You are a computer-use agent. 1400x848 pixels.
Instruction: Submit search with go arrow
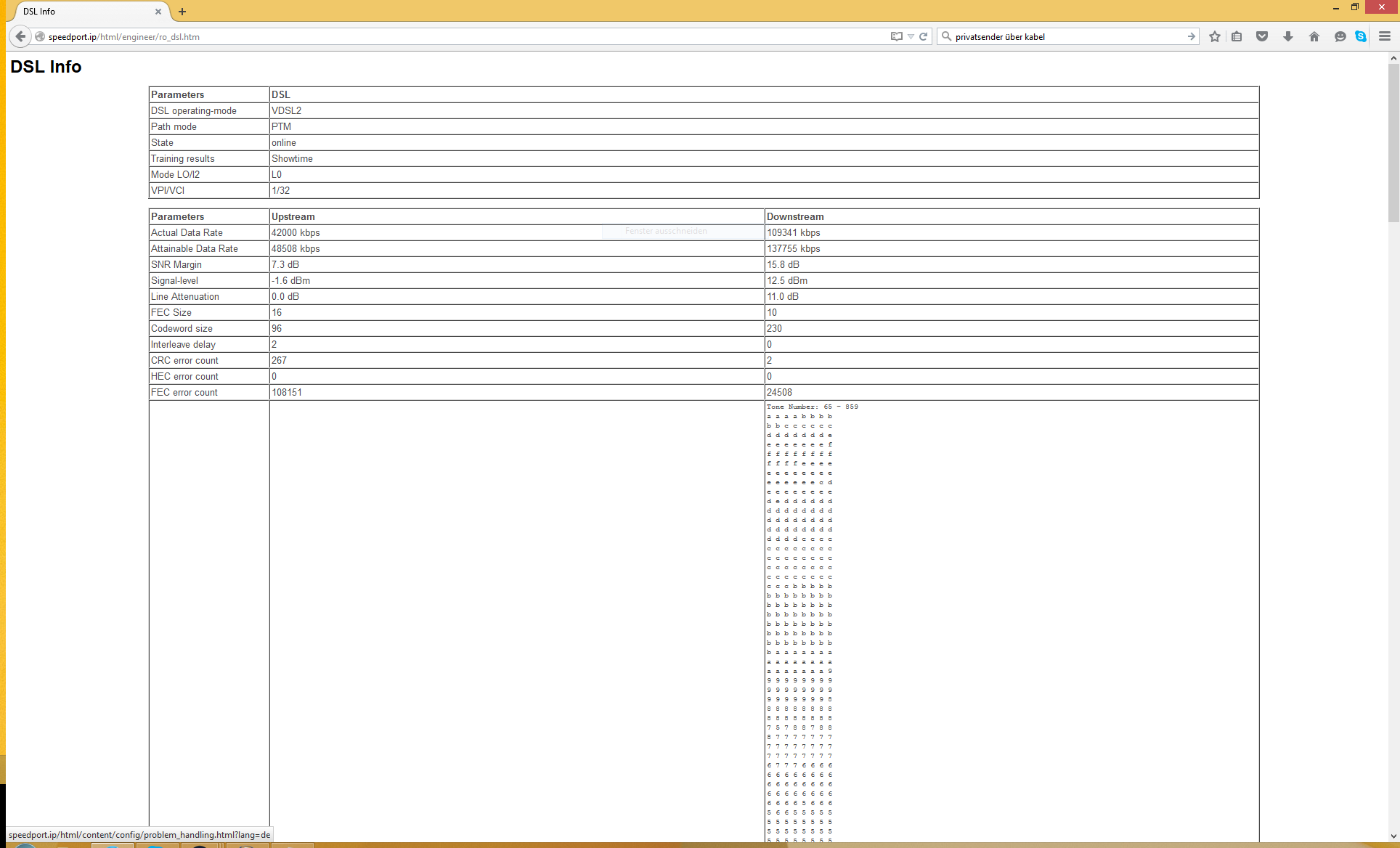coord(1192,36)
